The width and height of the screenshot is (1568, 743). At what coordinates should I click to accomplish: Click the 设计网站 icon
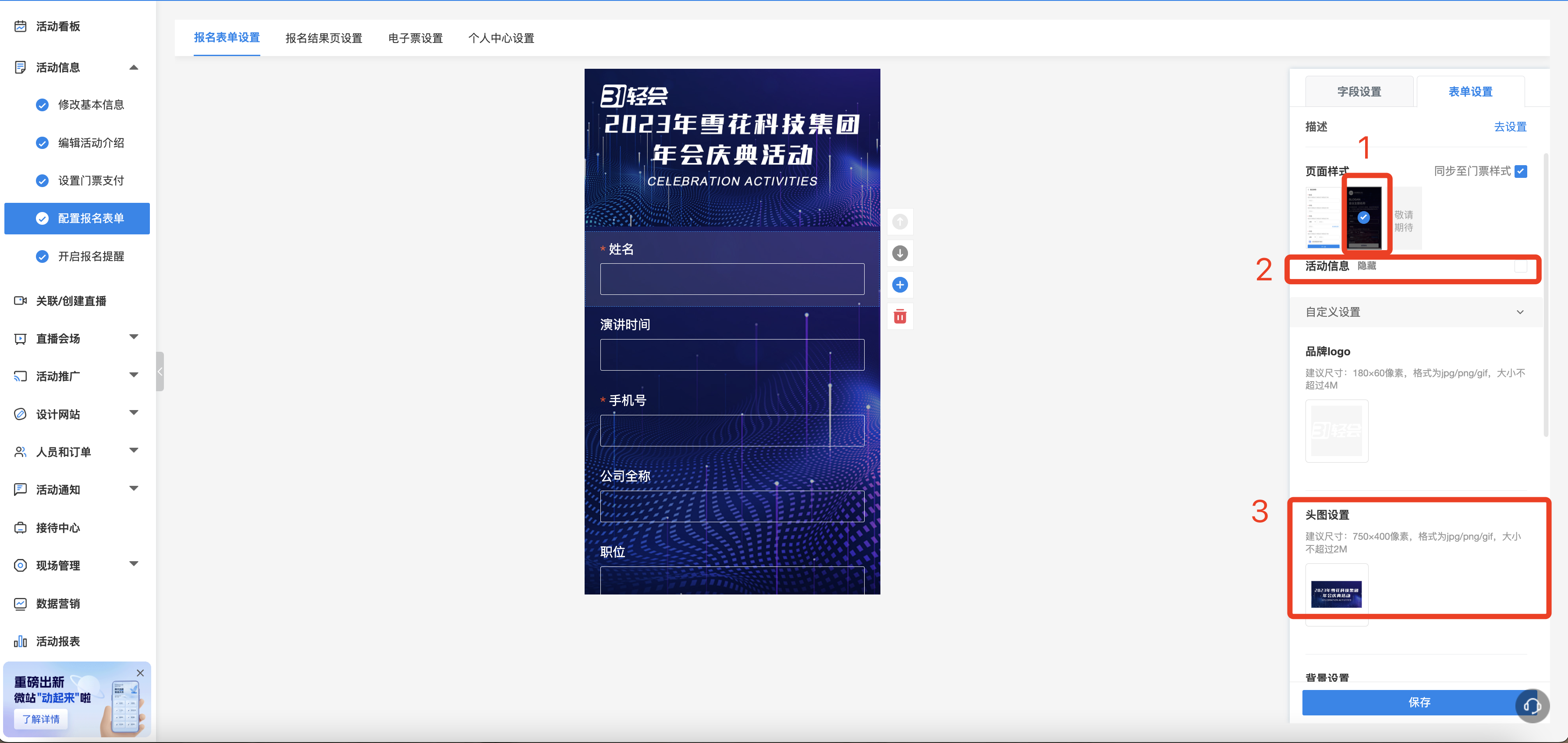[20, 414]
